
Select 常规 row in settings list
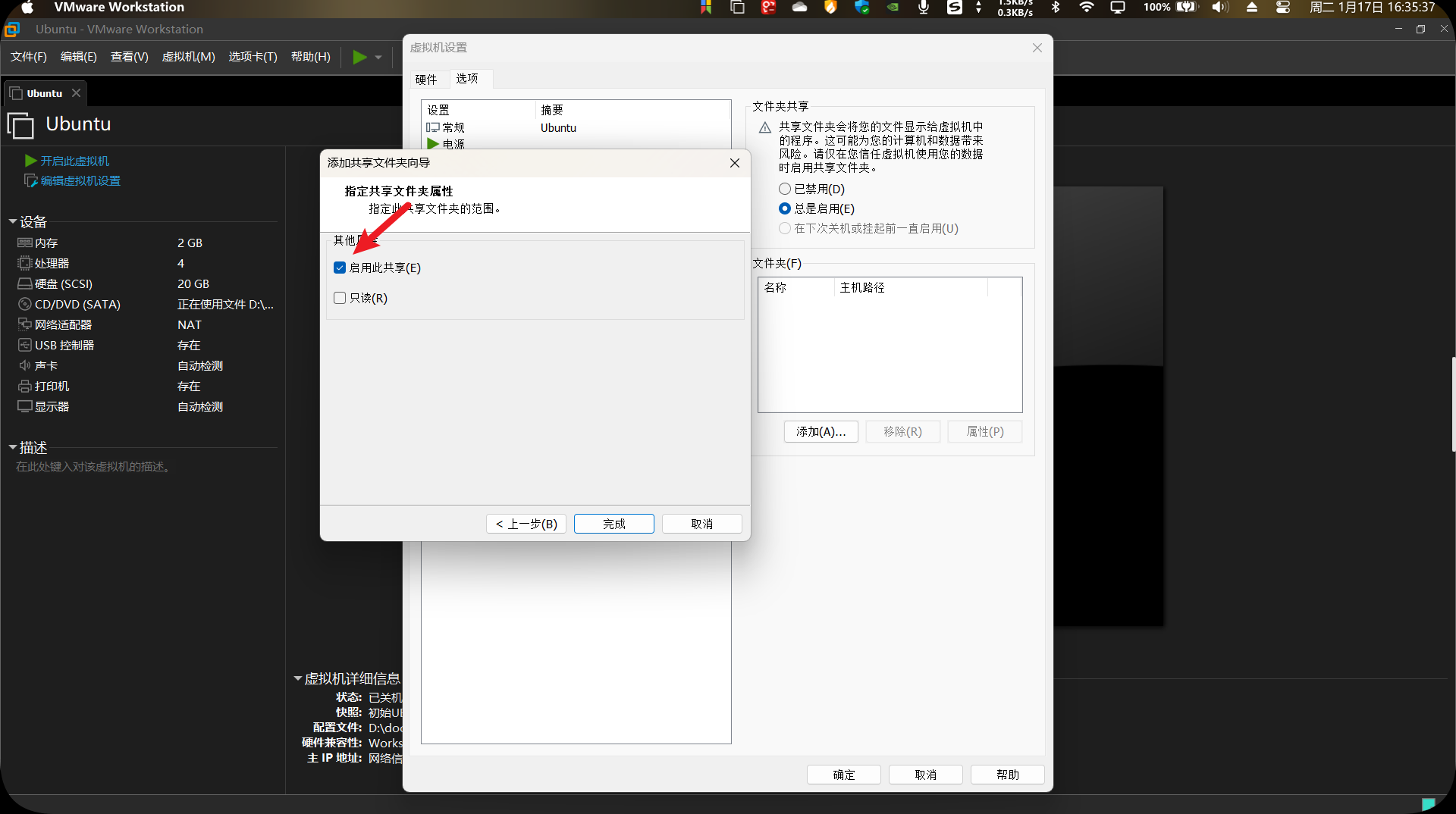point(576,127)
